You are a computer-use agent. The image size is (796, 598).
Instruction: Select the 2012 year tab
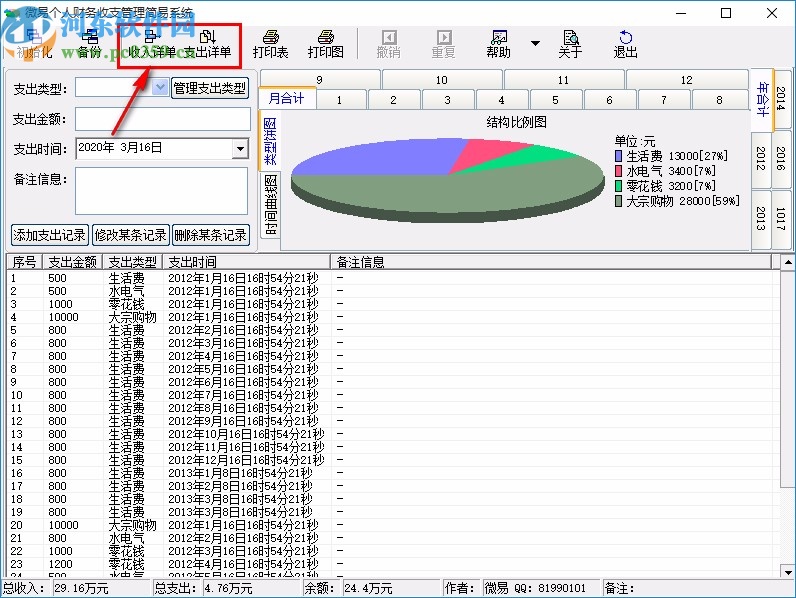pos(761,159)
